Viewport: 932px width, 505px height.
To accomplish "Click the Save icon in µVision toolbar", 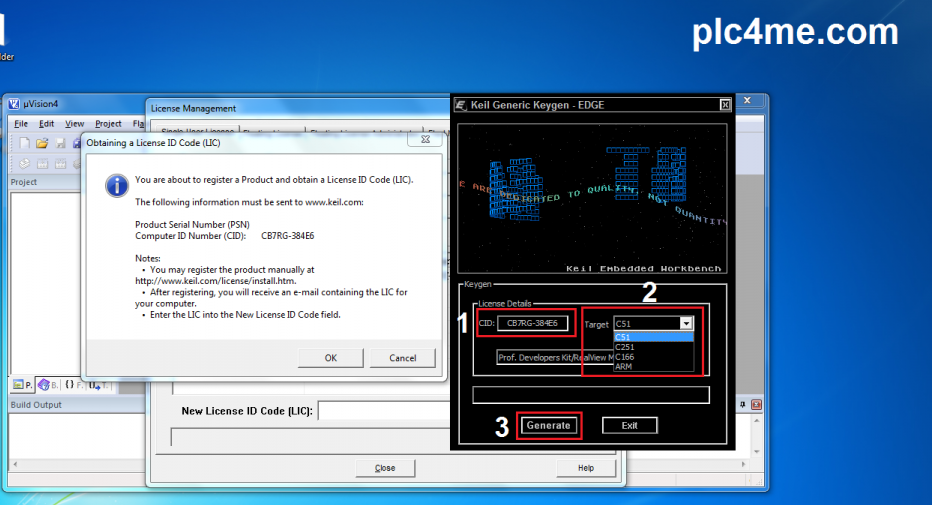I will [60, 143].
